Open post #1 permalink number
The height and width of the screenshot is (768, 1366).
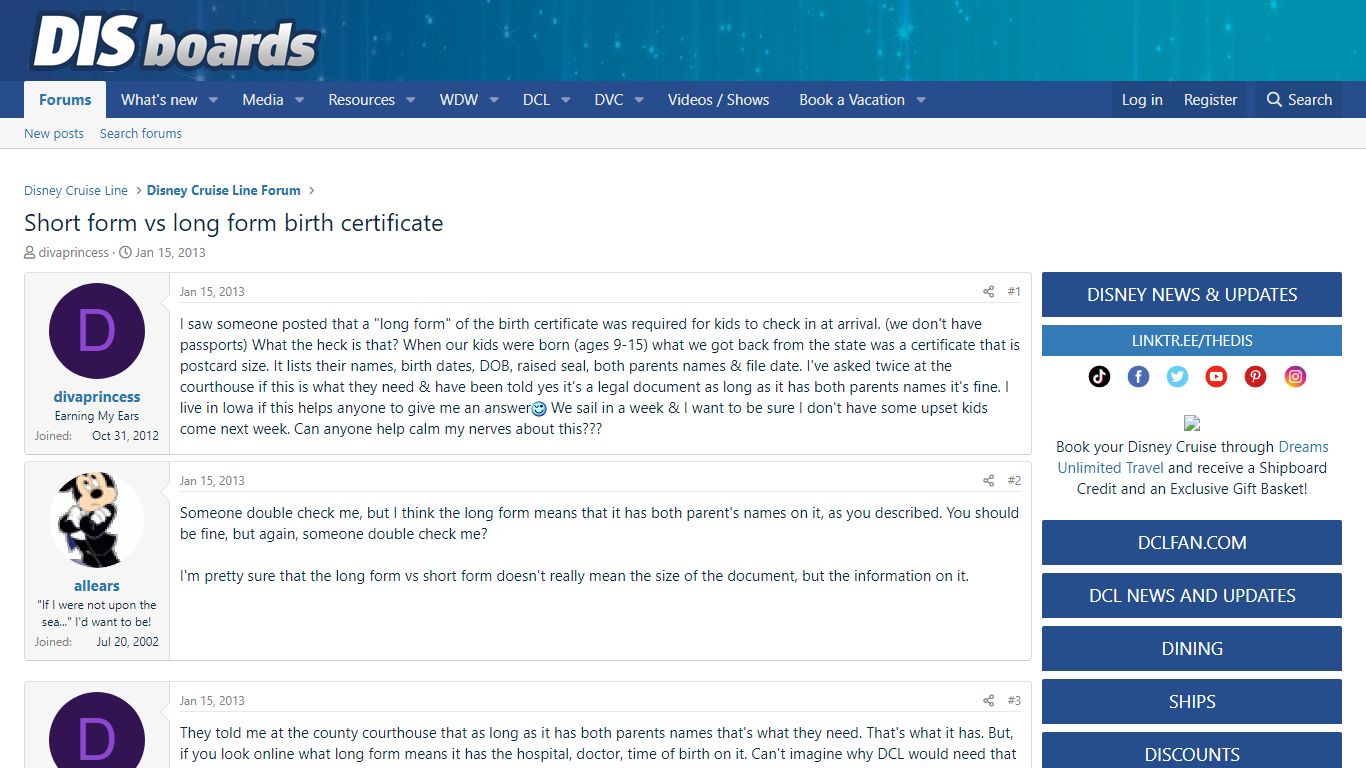click(x=1014, y=292)
